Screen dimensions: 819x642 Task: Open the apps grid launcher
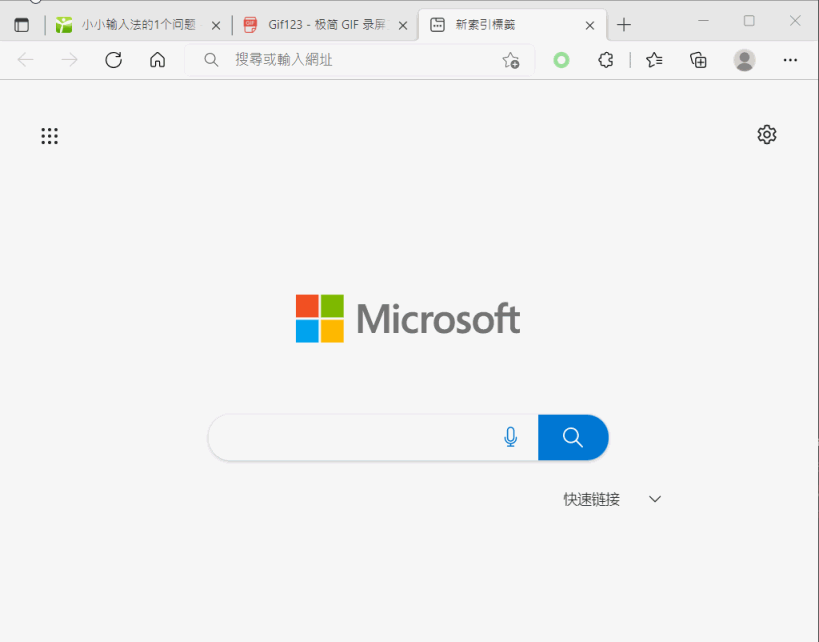point(50,136)
